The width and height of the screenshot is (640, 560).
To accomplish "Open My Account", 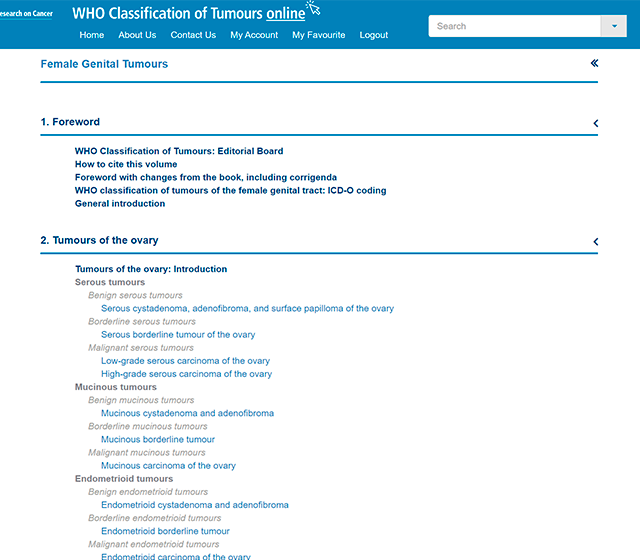I will pyautogui.click(x=254, y=35).
